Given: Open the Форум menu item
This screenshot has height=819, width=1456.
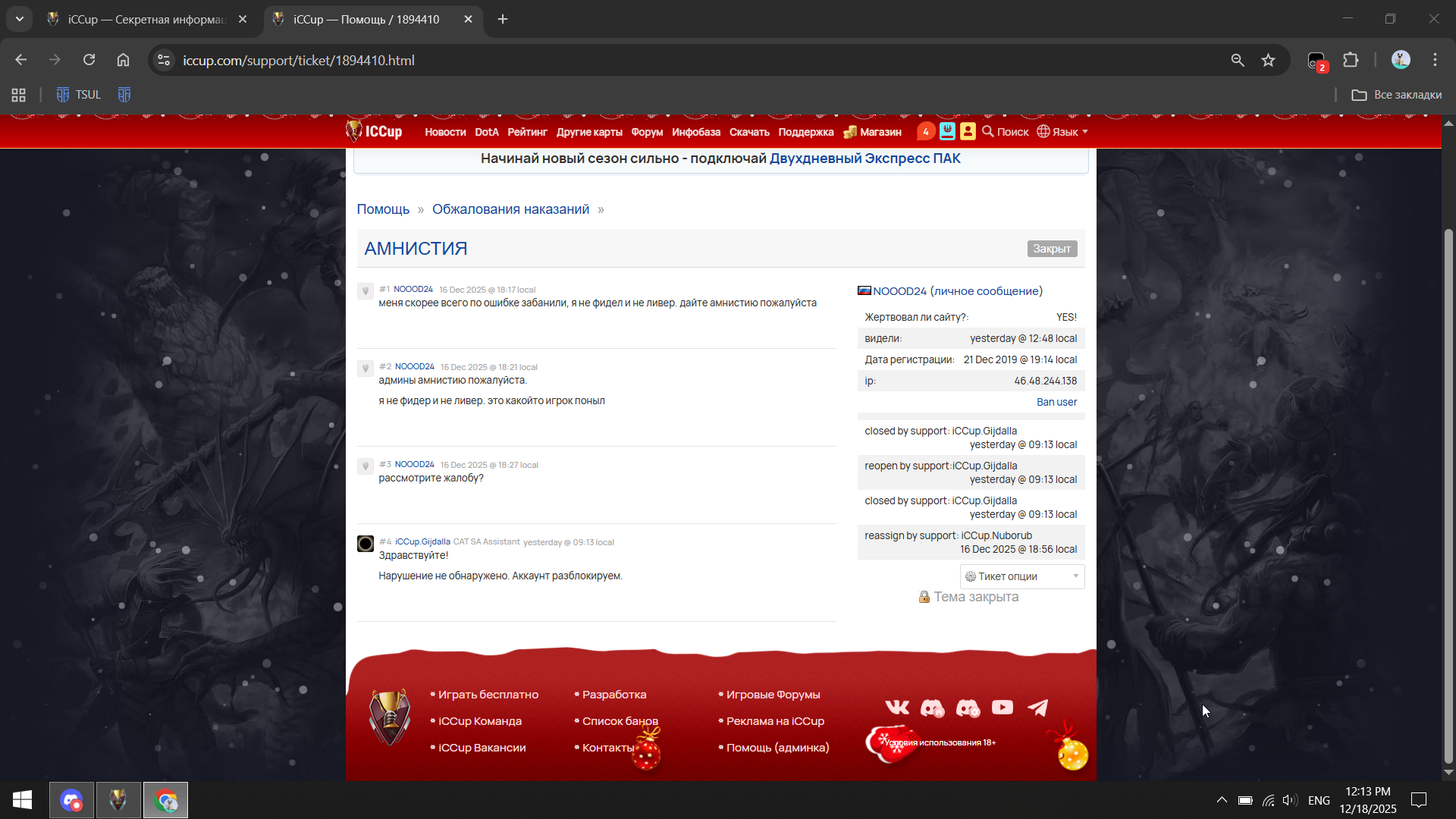Looking at the screenshot, I should click(x=647, y=132).
